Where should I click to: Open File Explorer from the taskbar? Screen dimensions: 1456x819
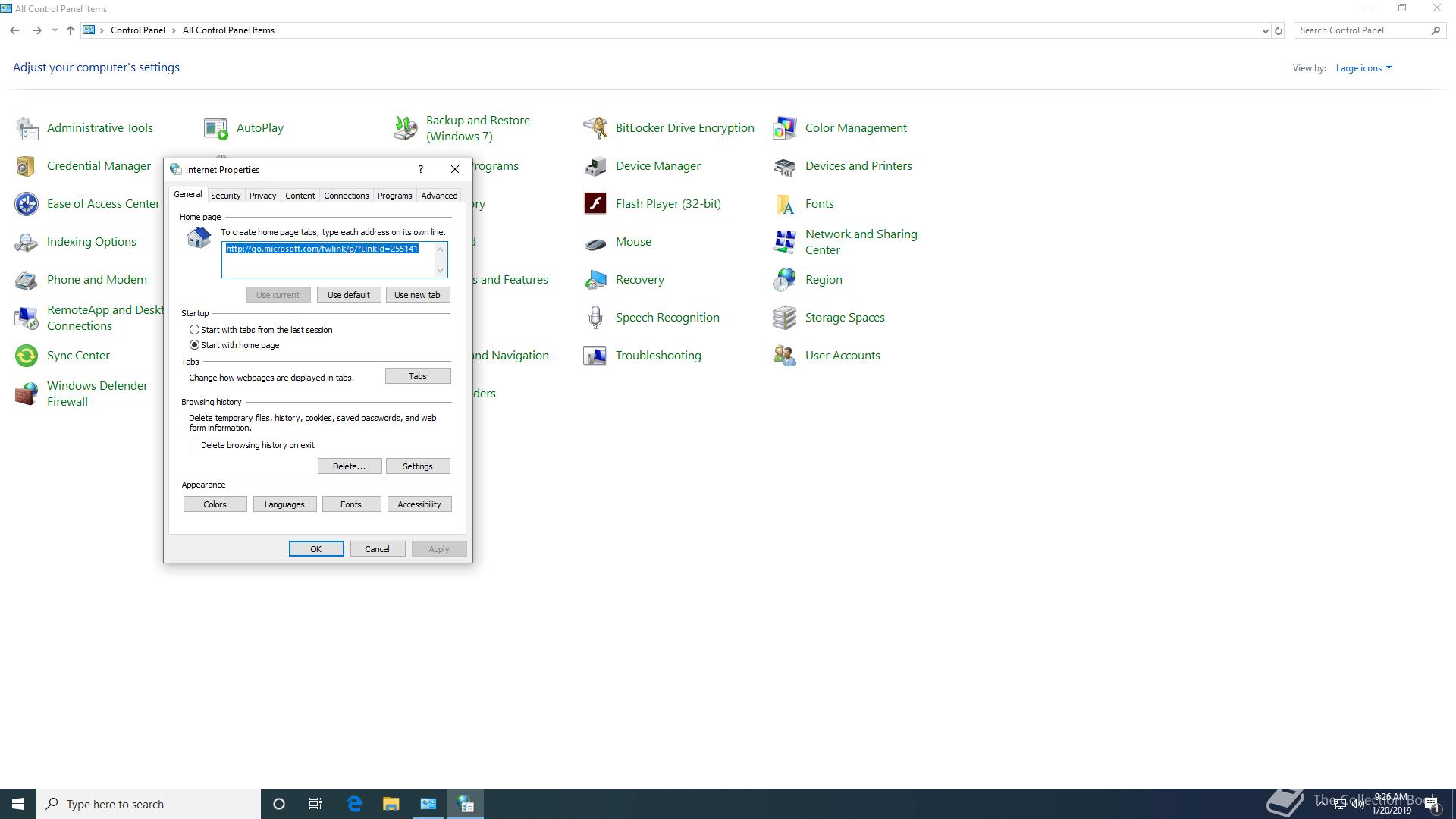391,804
